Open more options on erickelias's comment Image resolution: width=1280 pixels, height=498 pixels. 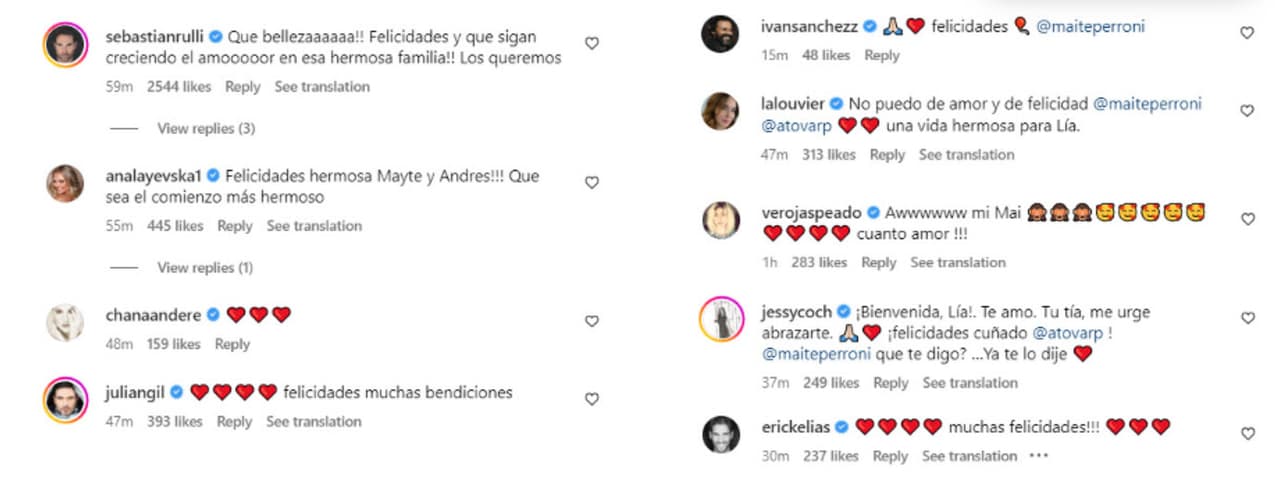(1037, 456)
